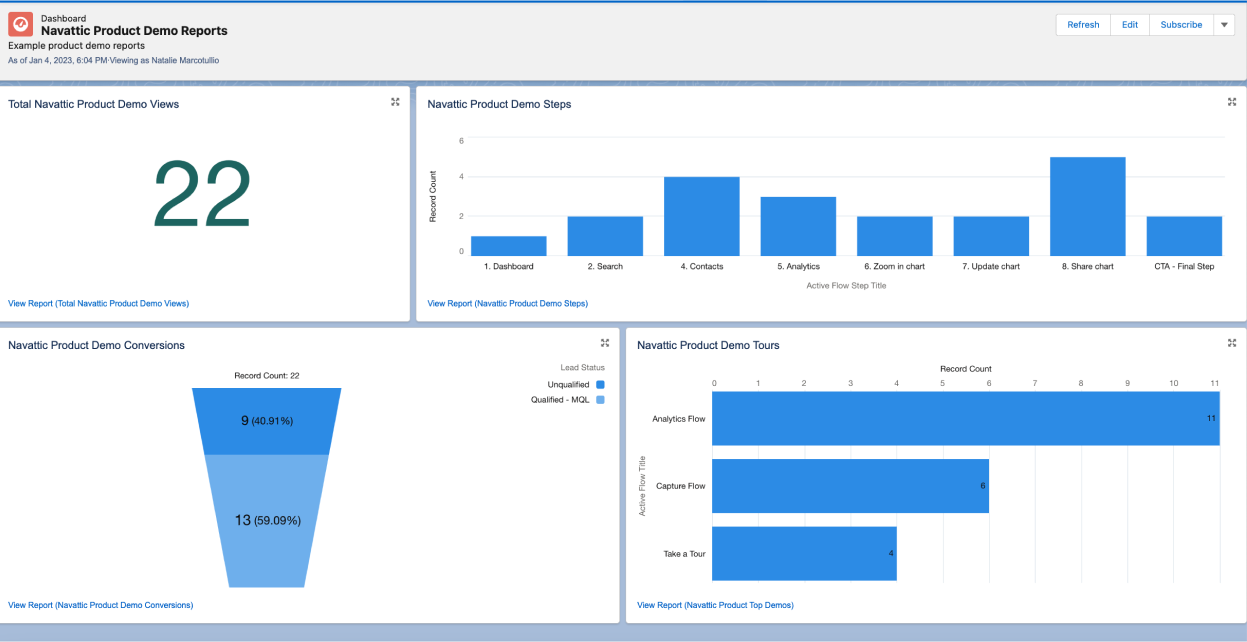Select the Analytics Flow bar in Tours chart
The width and height of the screenshot is (1247, 642).
pyautogui.click(x=965, y=418)
